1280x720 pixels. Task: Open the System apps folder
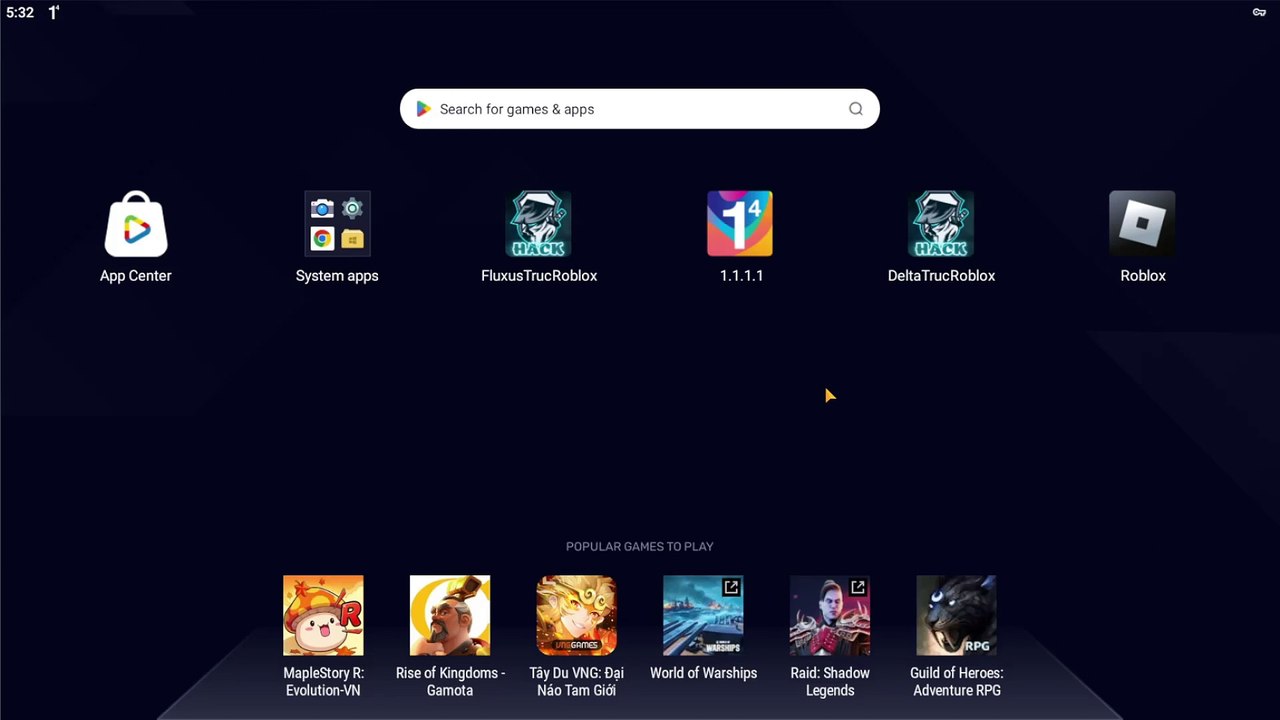pos(337,225)
